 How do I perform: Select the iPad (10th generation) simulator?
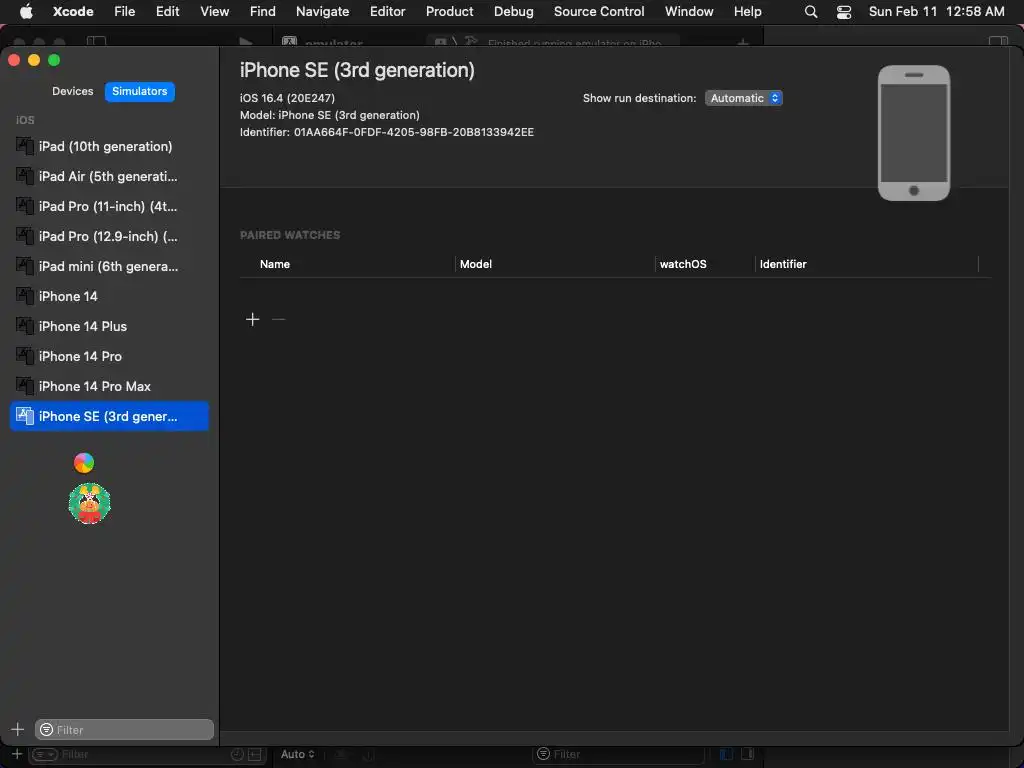109,146
